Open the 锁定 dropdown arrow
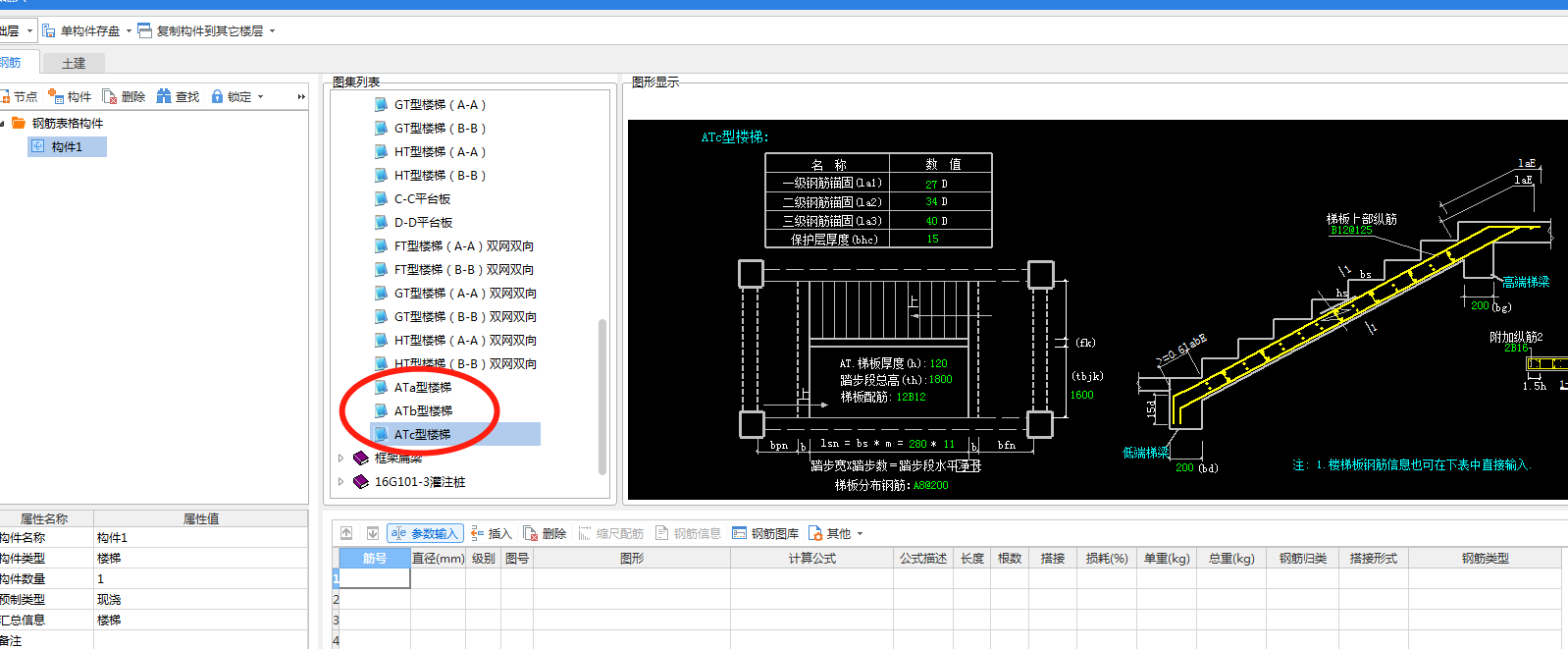This screenshot has height=649, width=1568. point(260,97)
